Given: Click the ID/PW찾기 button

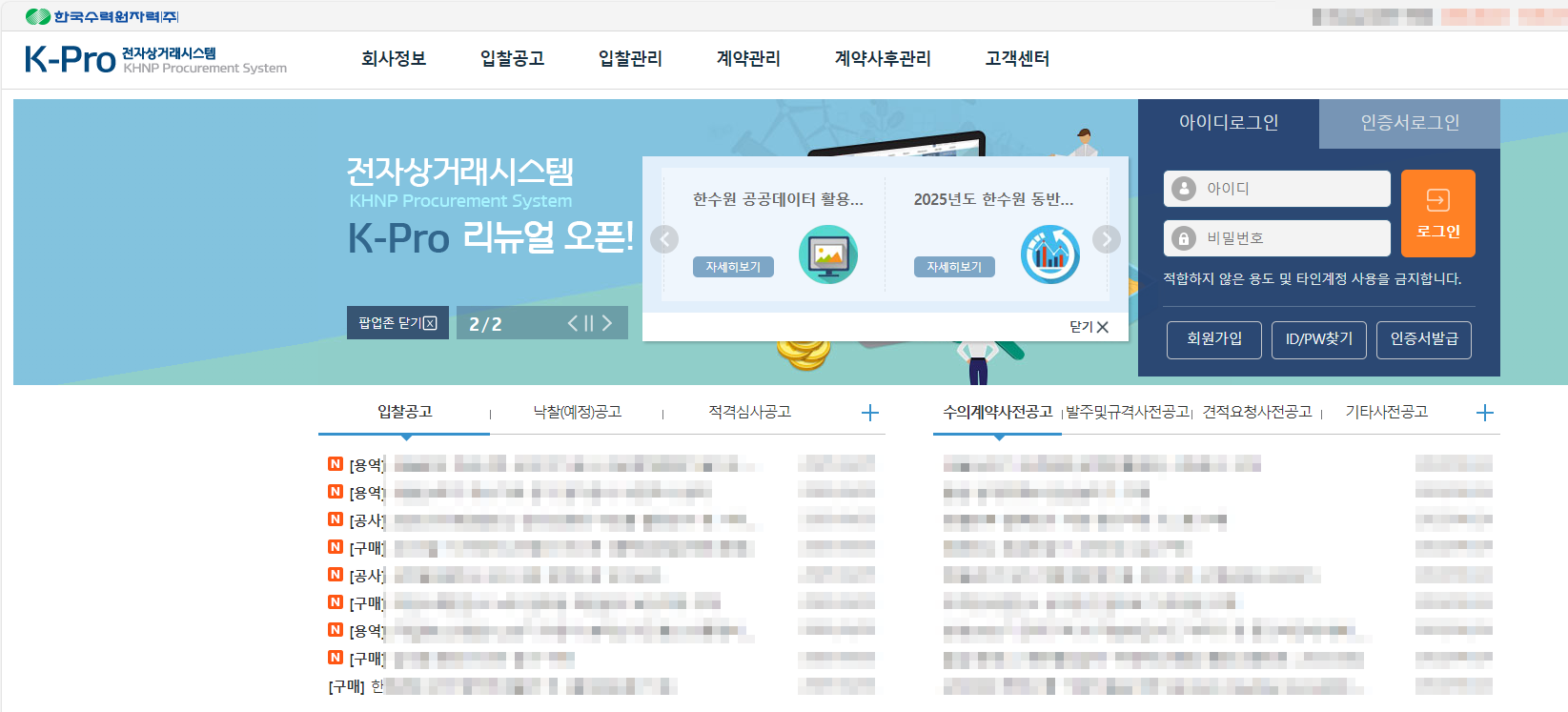Looking at the screenshot, I should point(1319,339).
